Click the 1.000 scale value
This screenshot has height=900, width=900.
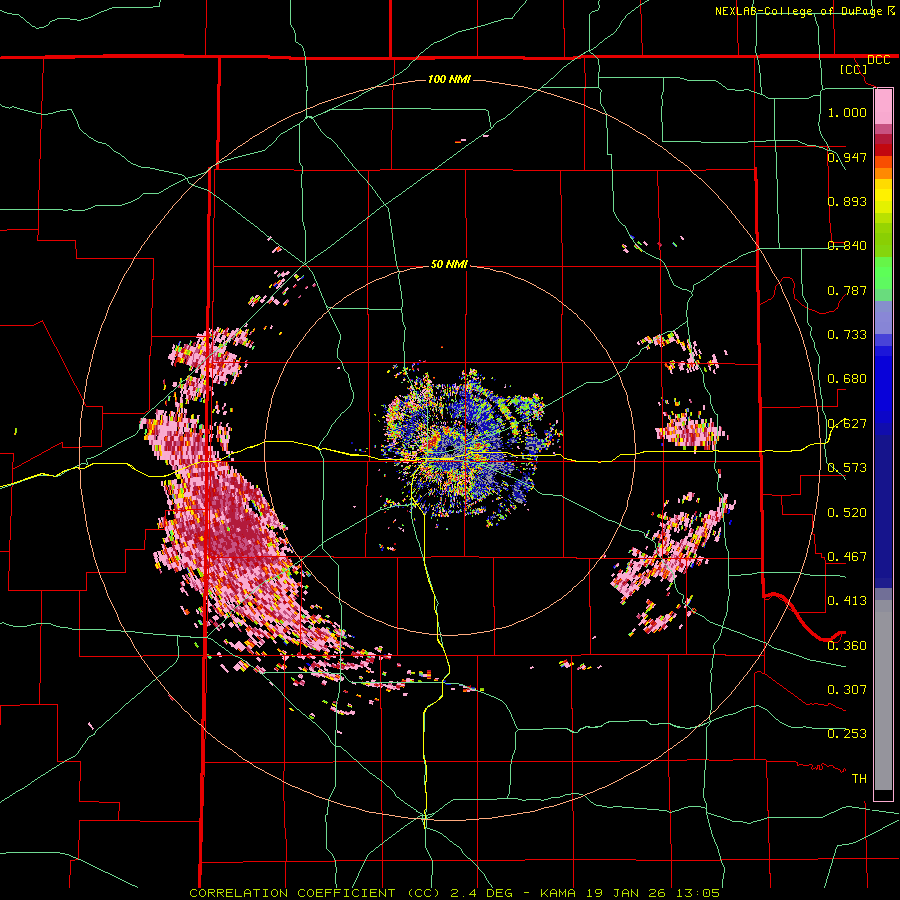coord(847,112)
